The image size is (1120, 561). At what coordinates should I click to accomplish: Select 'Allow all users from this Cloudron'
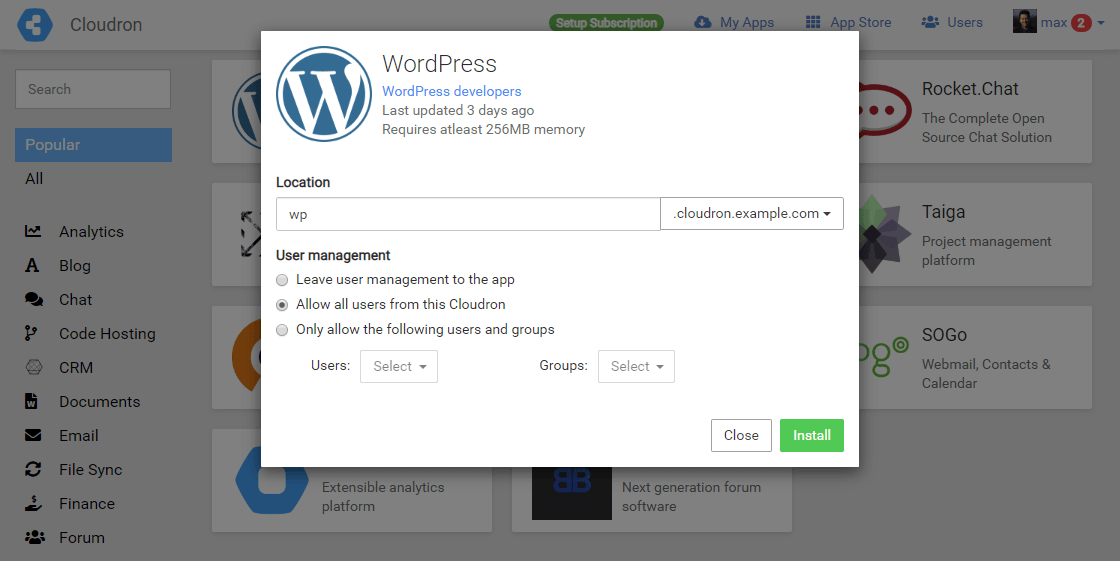pyautogui.click(x=282, y=305)
